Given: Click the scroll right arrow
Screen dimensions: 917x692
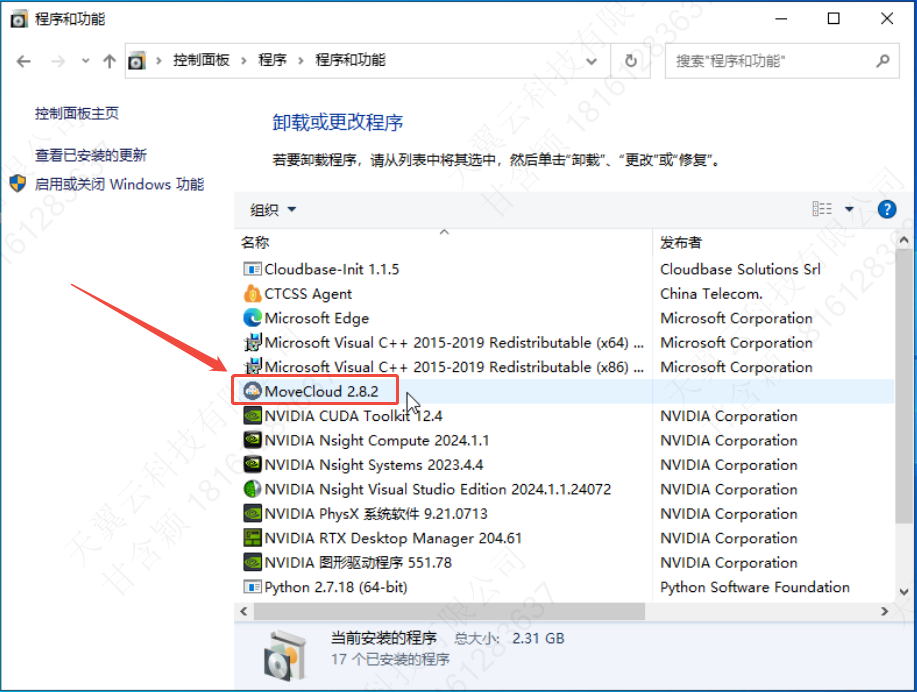Looking at the screenshot, I should tap(884, 611).
